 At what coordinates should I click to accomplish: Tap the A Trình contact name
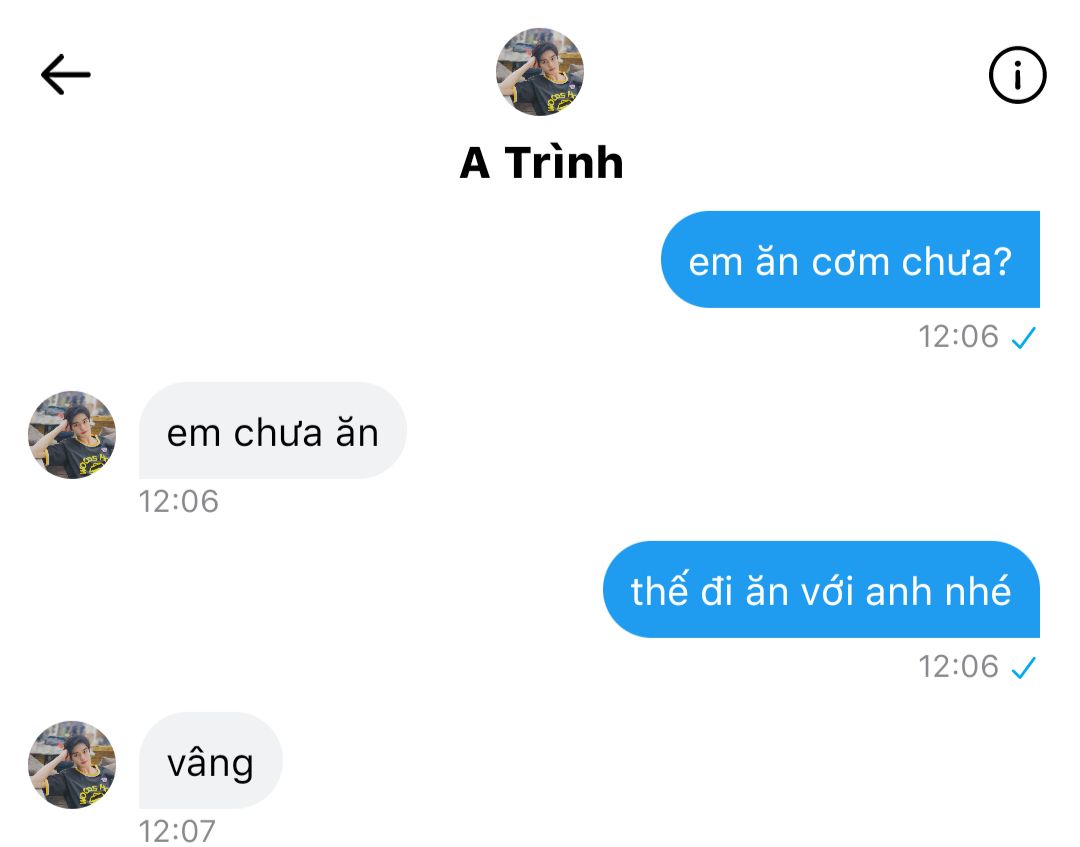(x=541, y=163)
